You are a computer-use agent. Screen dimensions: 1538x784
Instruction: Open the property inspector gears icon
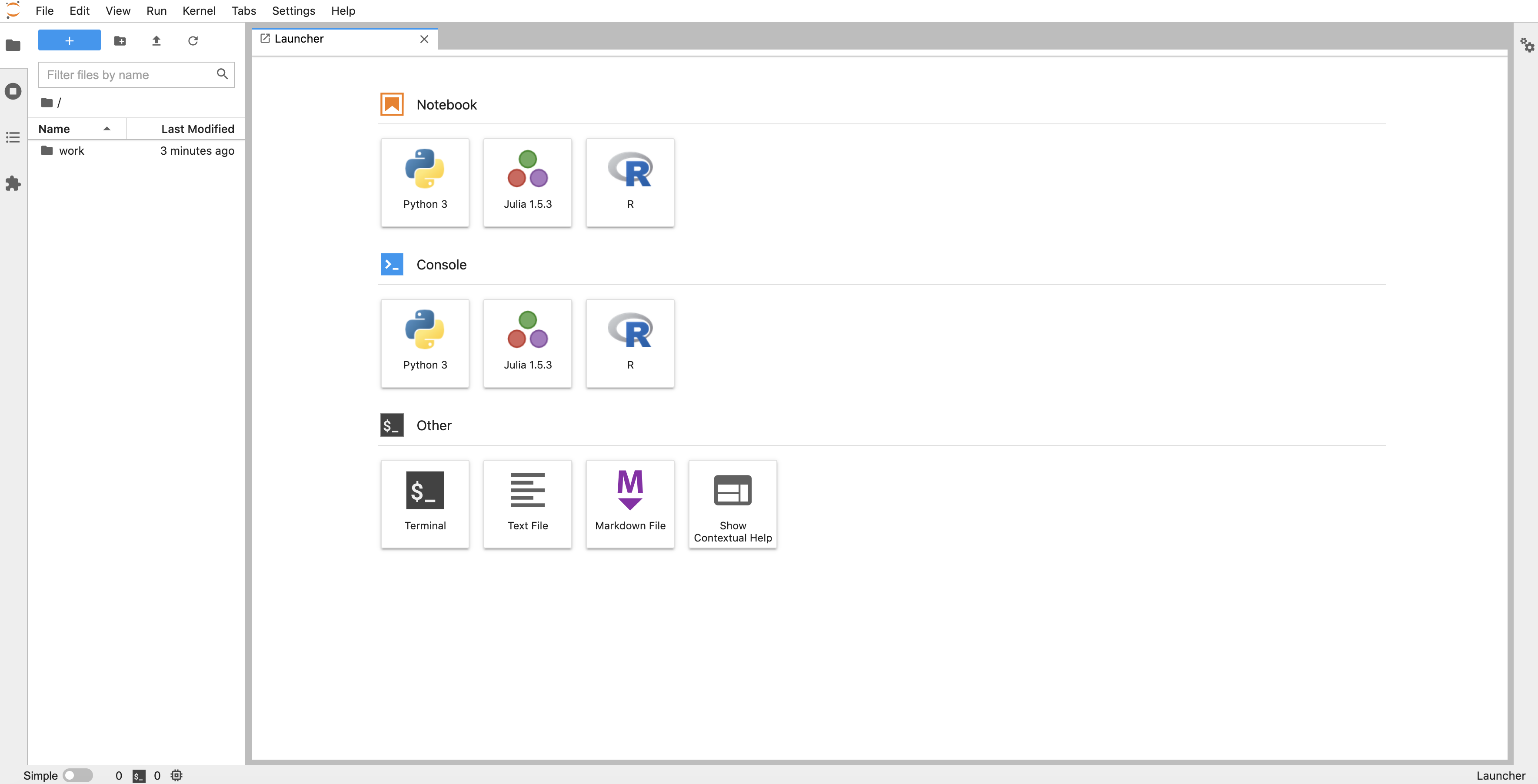click(x=1527, y=45)
